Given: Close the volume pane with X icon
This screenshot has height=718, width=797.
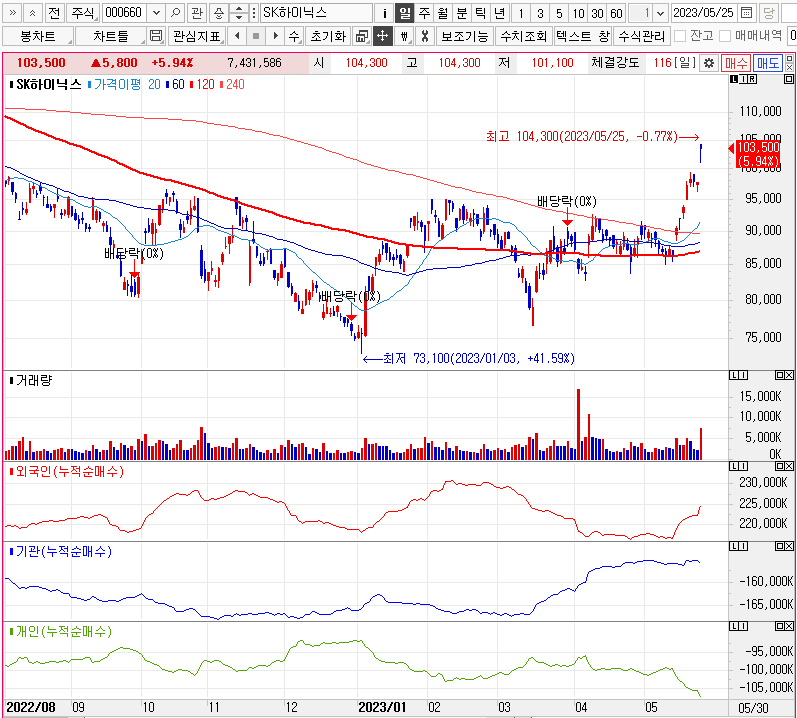Looking at the screenshot, I should 788,375.
